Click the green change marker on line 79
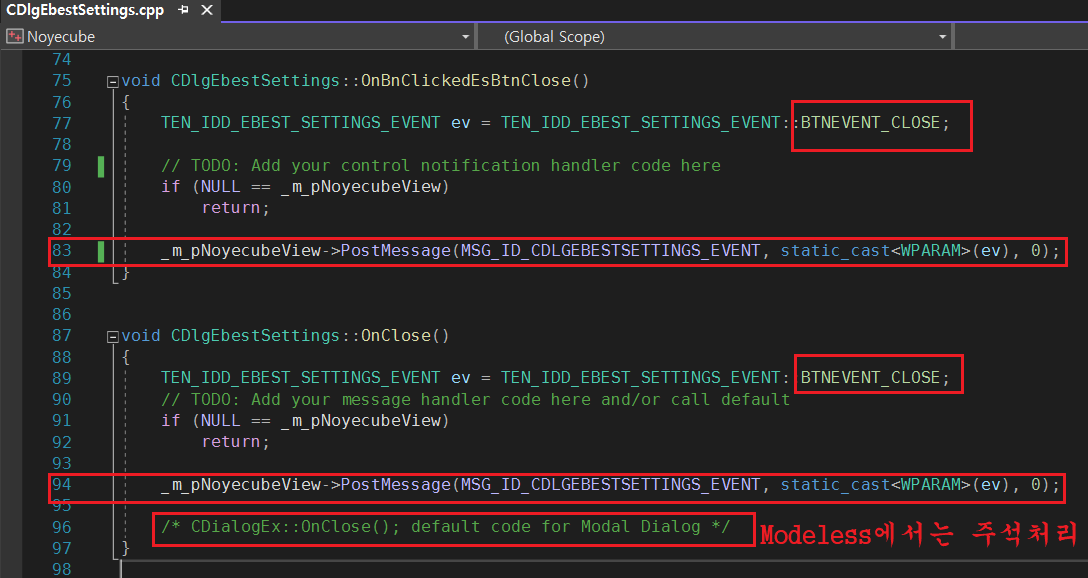 [101, 167]
